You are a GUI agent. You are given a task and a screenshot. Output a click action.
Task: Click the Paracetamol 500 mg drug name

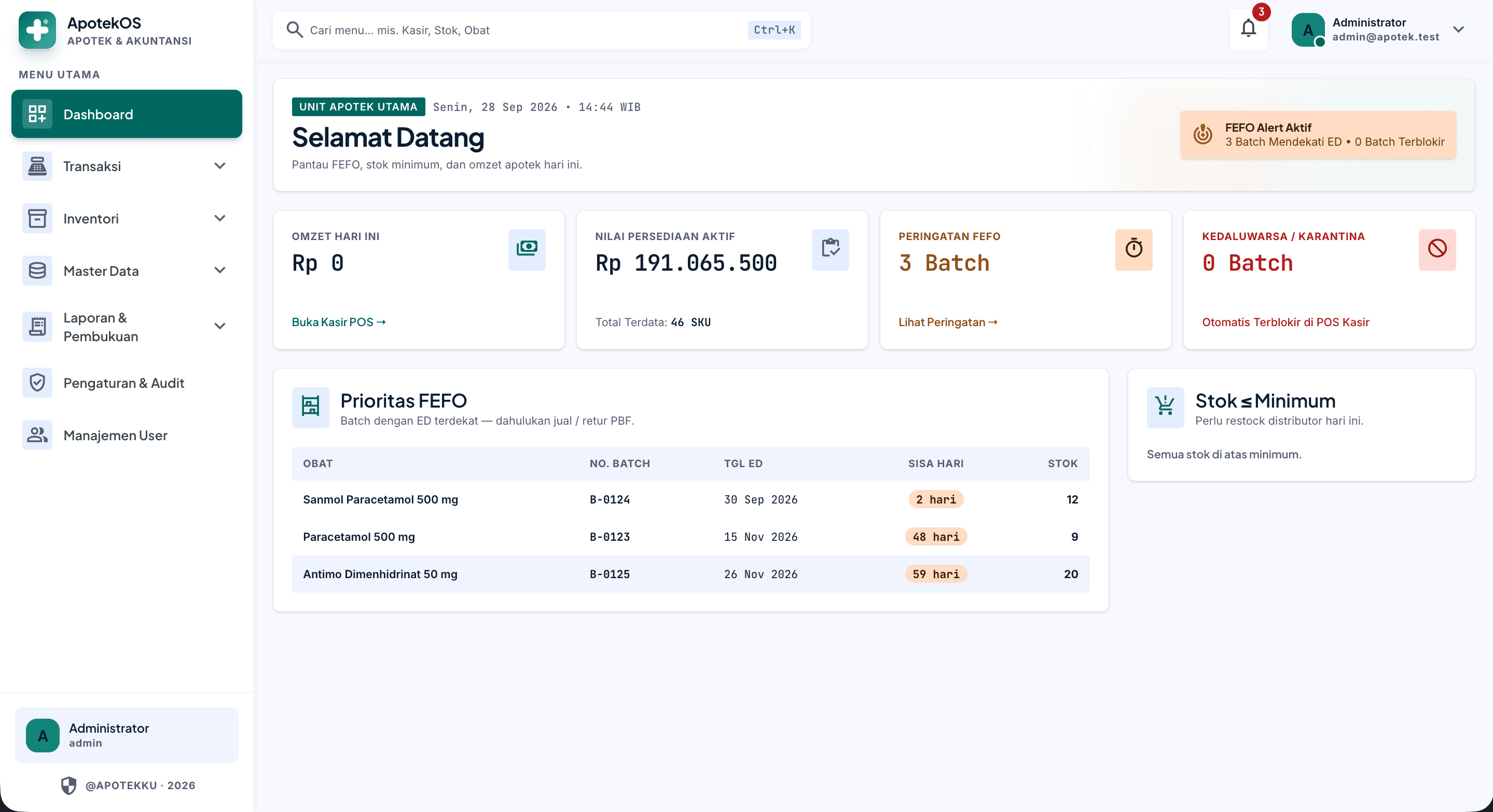(x=359, y=537)
